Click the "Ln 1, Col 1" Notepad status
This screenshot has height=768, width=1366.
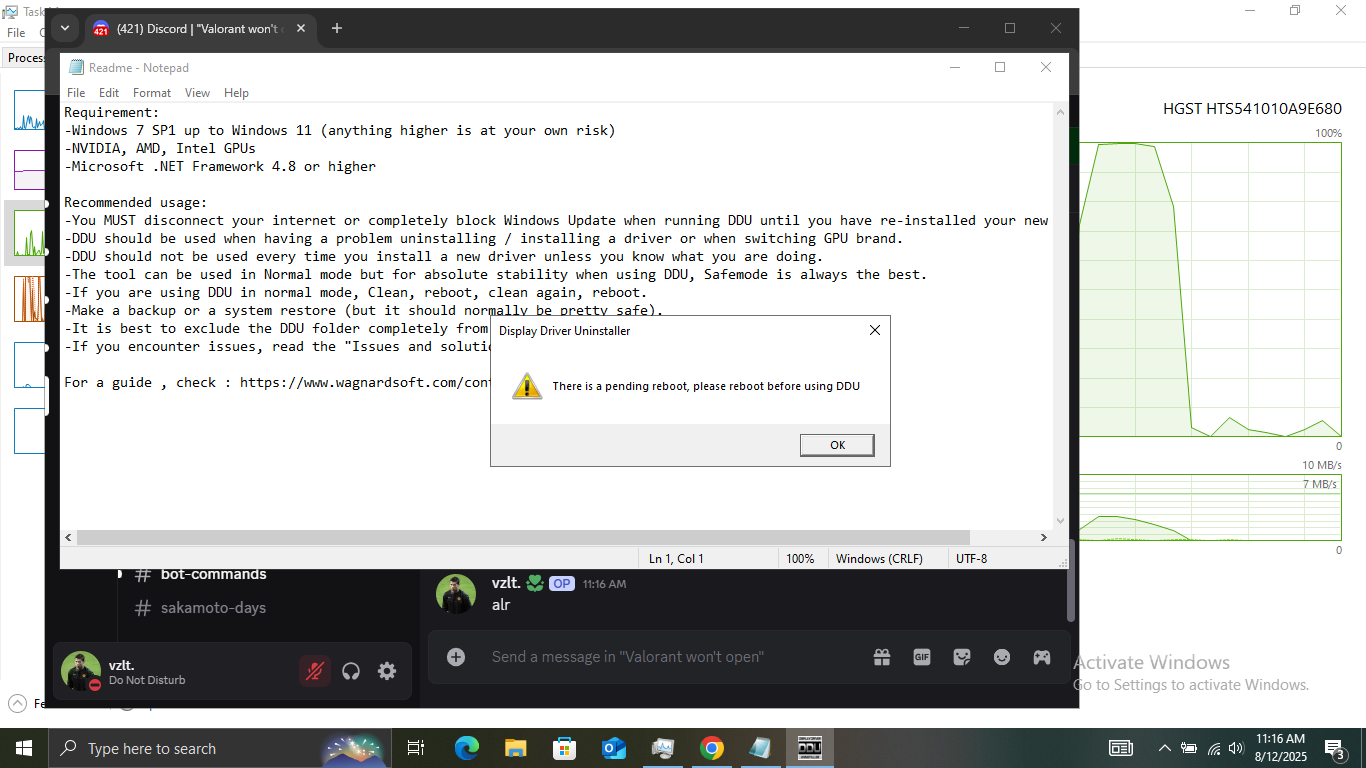(x=676, y=559)
